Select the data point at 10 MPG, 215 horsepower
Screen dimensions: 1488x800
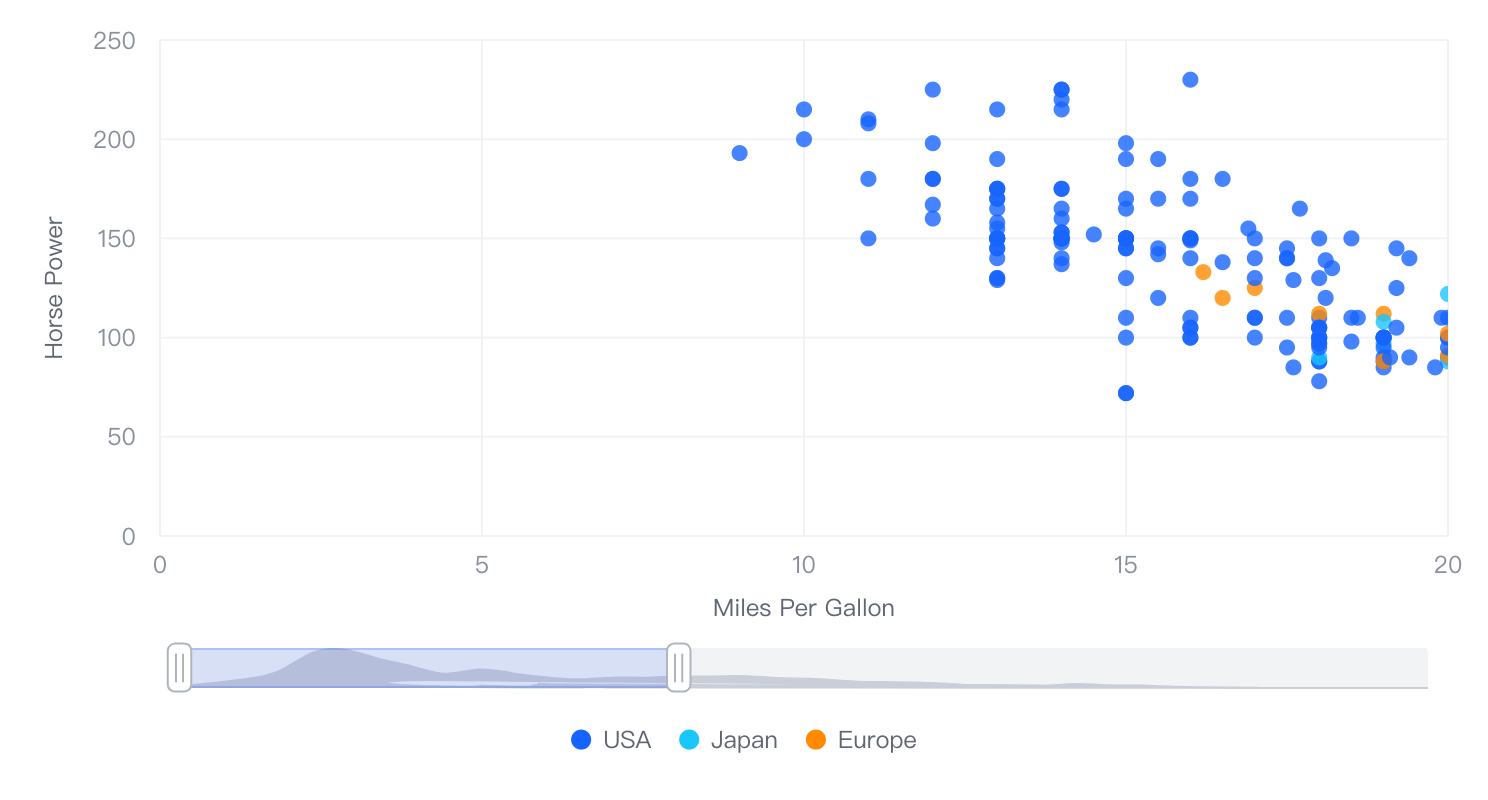804,109
